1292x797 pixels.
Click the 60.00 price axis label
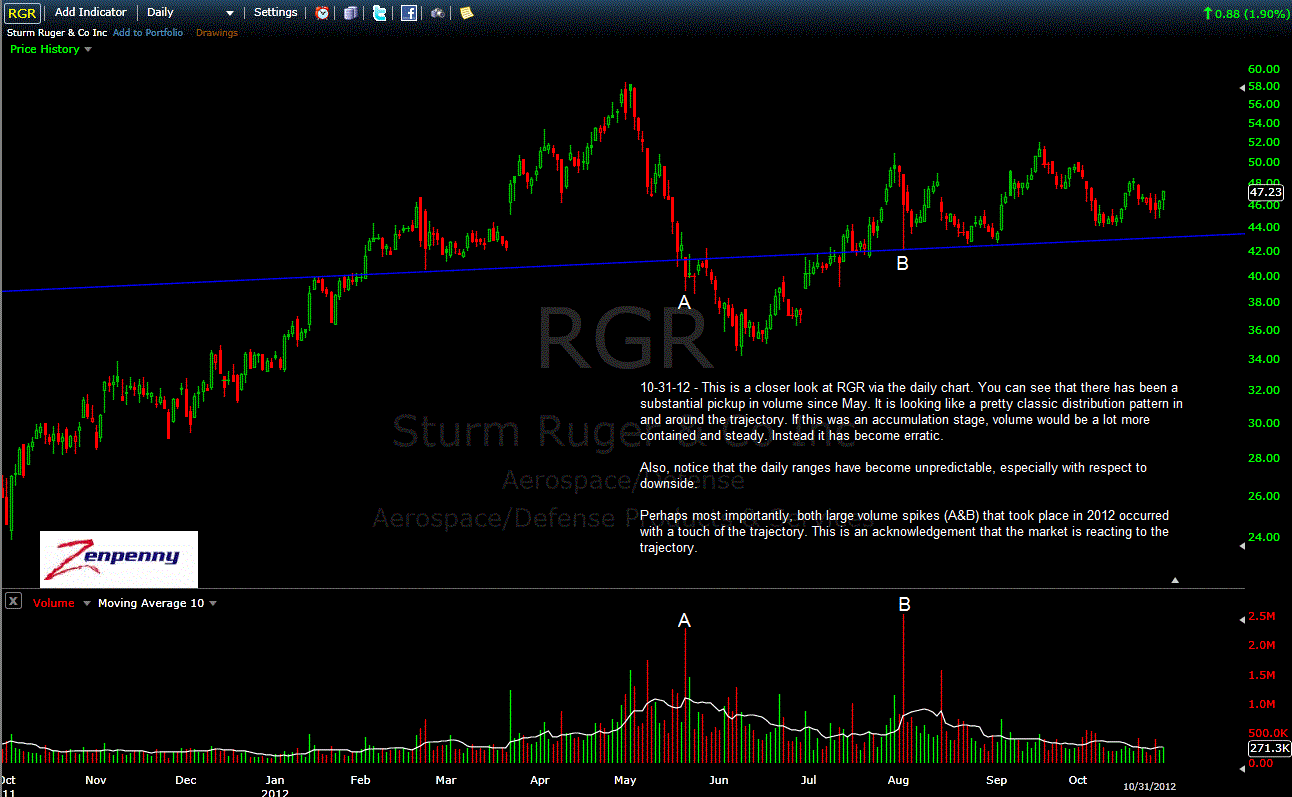point(1264,69)
